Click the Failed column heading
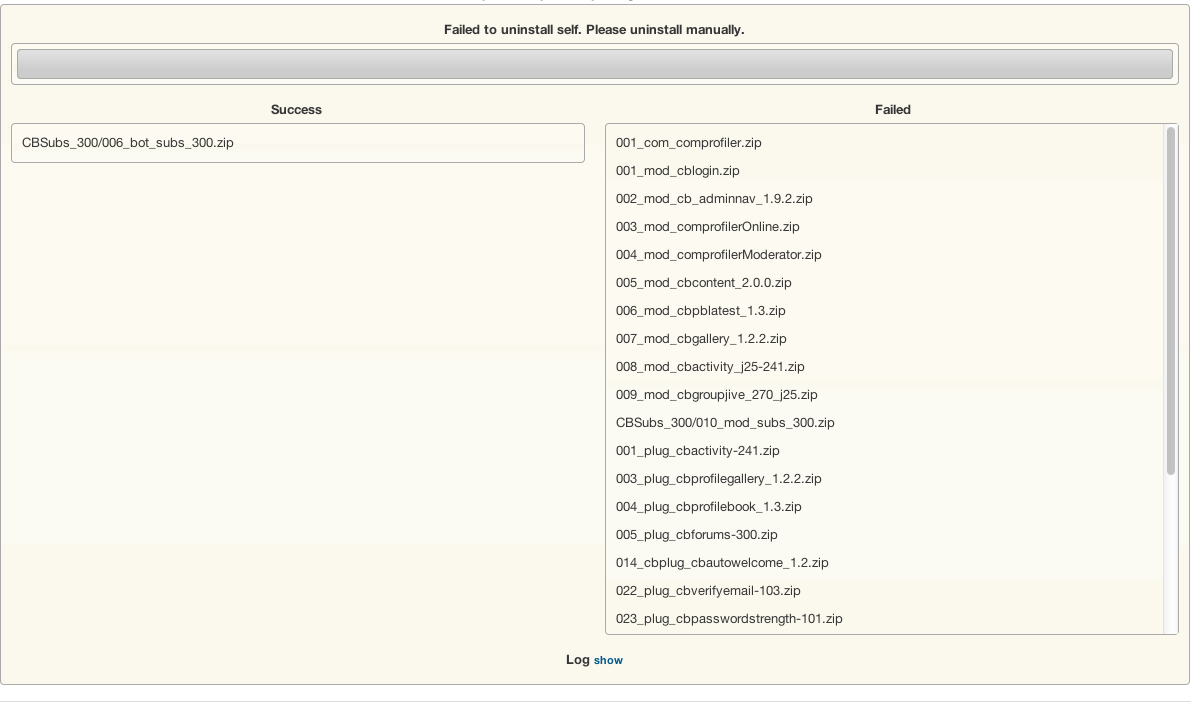1204x713 pixels. (x=892, y=110)
